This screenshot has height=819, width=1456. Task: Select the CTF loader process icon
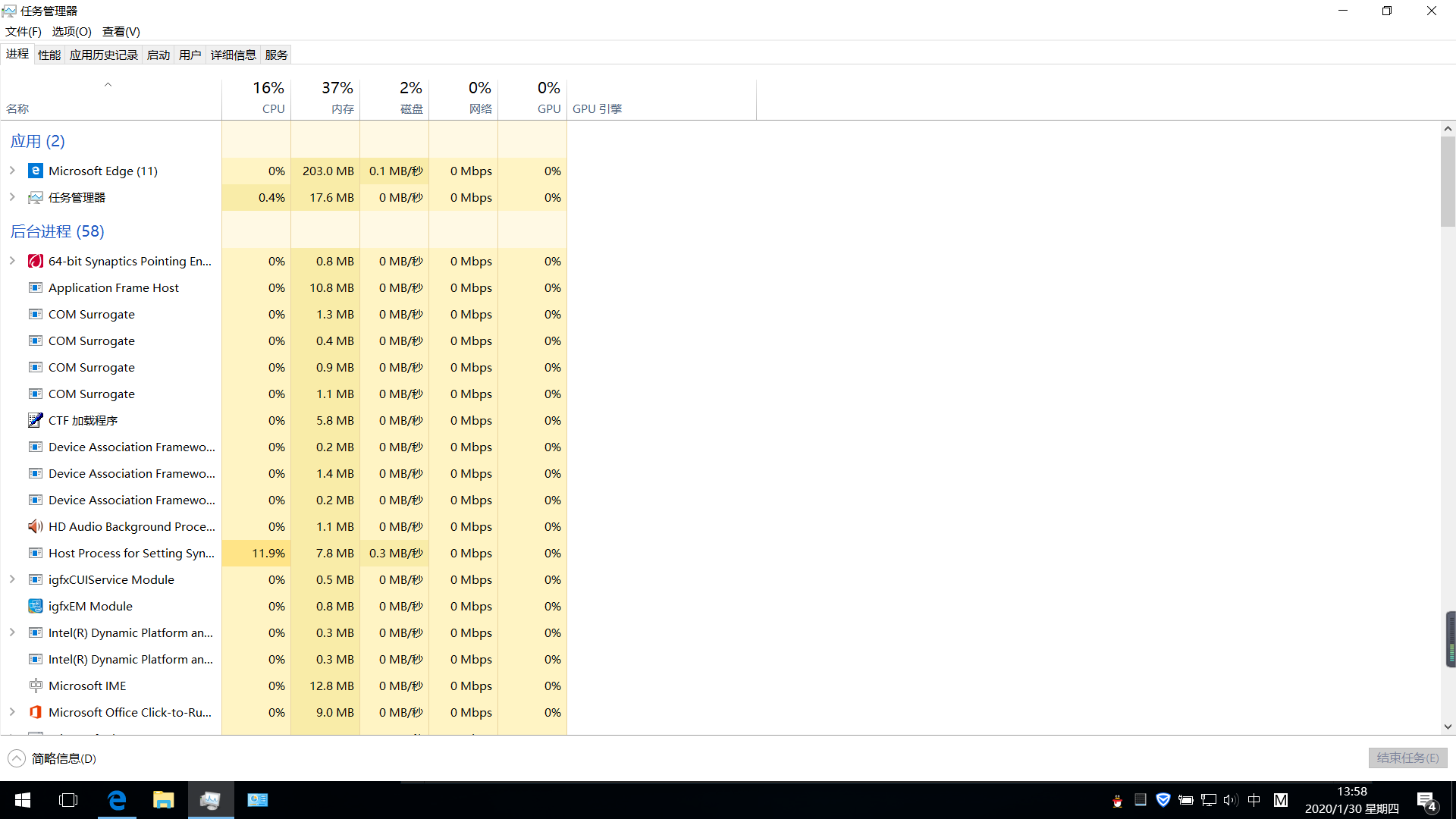(36, 420)
